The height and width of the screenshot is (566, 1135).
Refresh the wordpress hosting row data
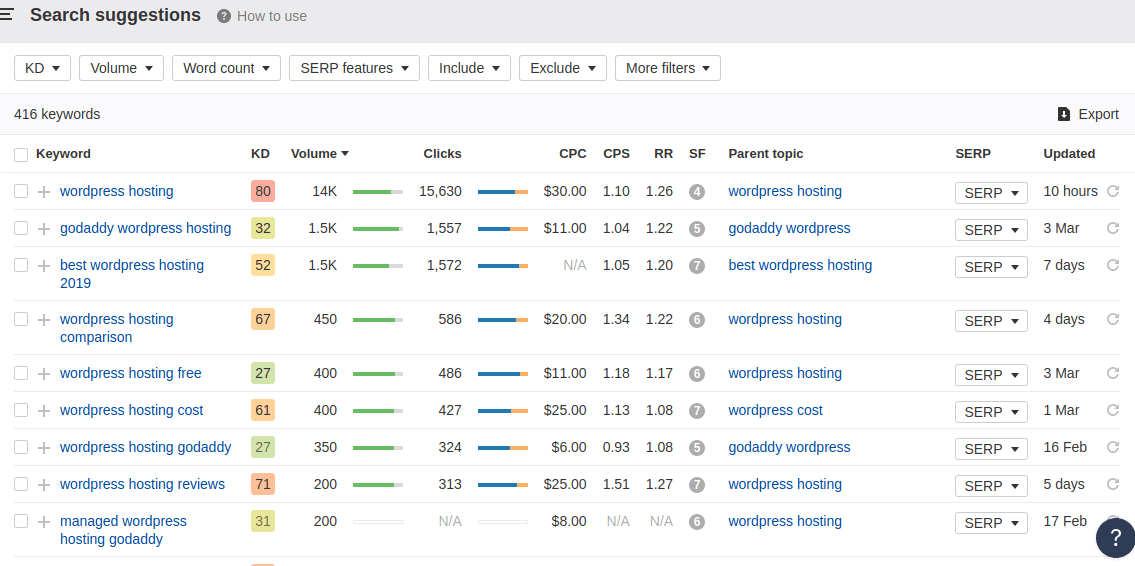(1113, 191)
